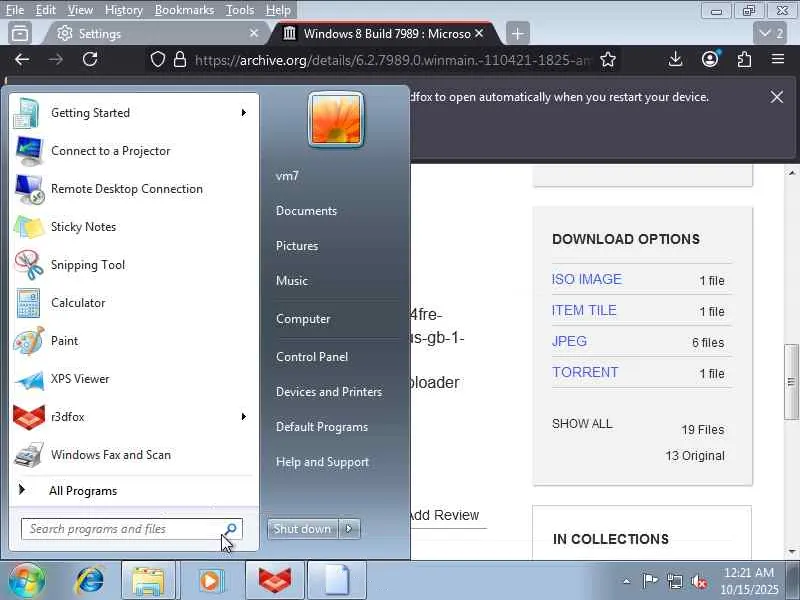This screenshot has width=800, height=600.
Task: Click the Search programs and files box
Action: coord(132,529)
